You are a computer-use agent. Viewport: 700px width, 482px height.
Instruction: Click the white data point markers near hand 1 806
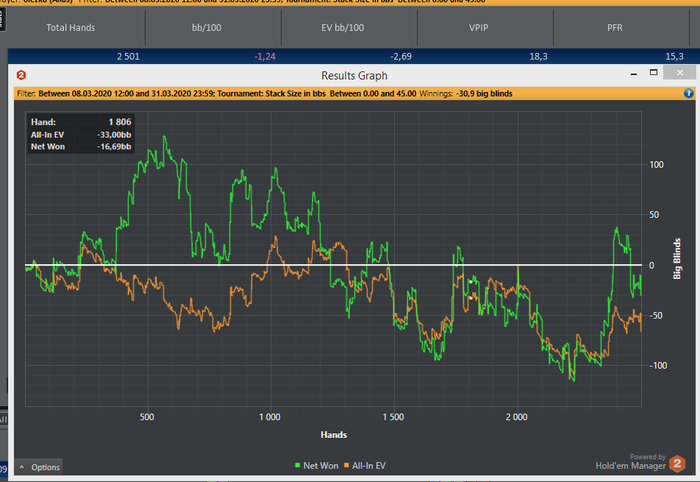(x=471, y=290)
